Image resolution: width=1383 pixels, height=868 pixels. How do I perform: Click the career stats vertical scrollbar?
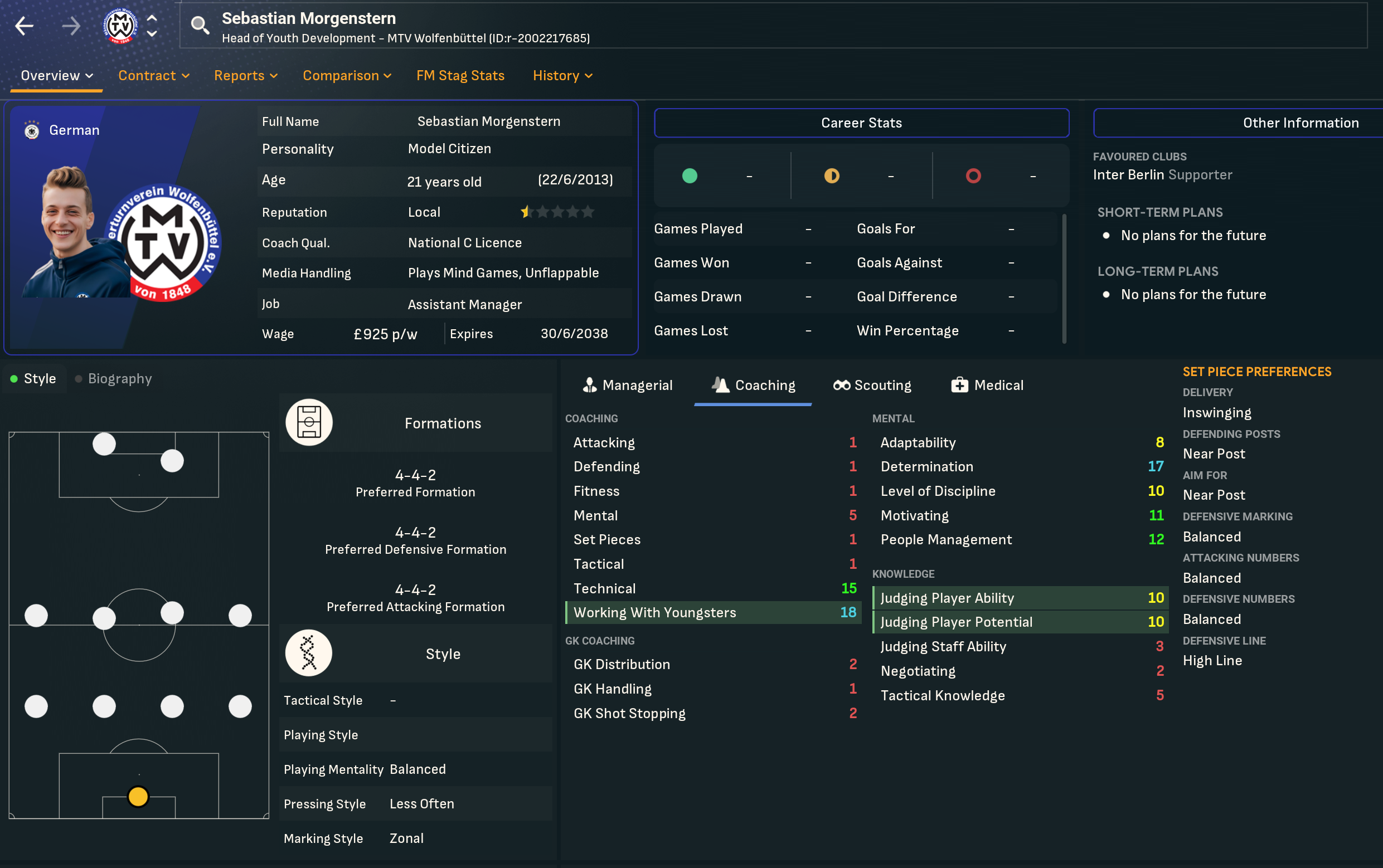[1064, 279]
